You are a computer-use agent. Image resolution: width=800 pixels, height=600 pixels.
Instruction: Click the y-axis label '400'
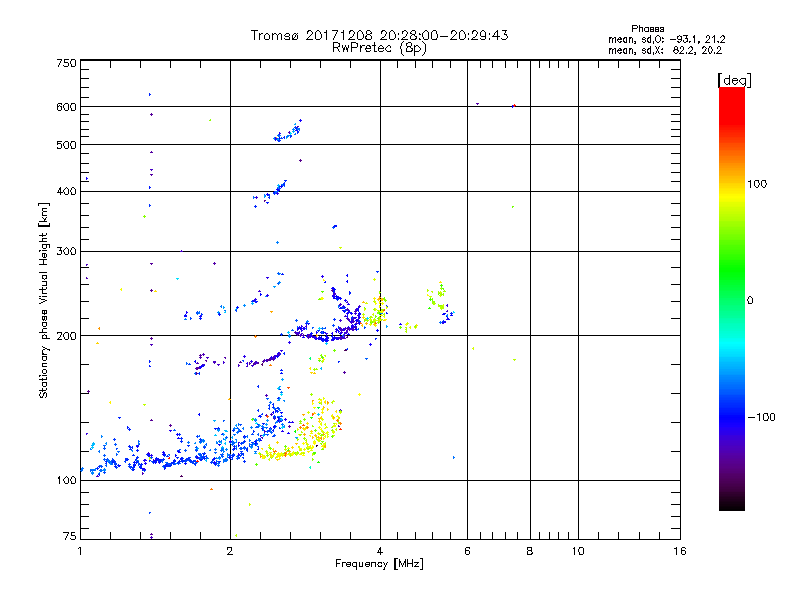[x=66, y=191]
